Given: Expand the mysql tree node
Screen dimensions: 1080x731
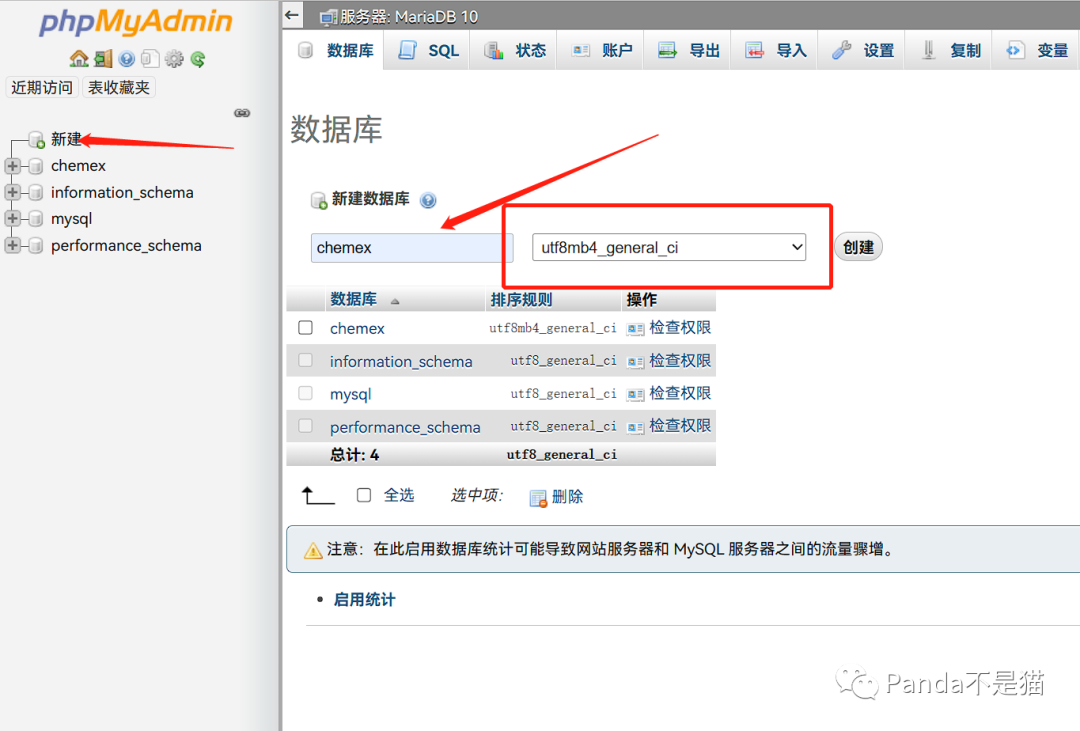Looking at the screenshot, I should pyautogui.click(x=12, y=219).
